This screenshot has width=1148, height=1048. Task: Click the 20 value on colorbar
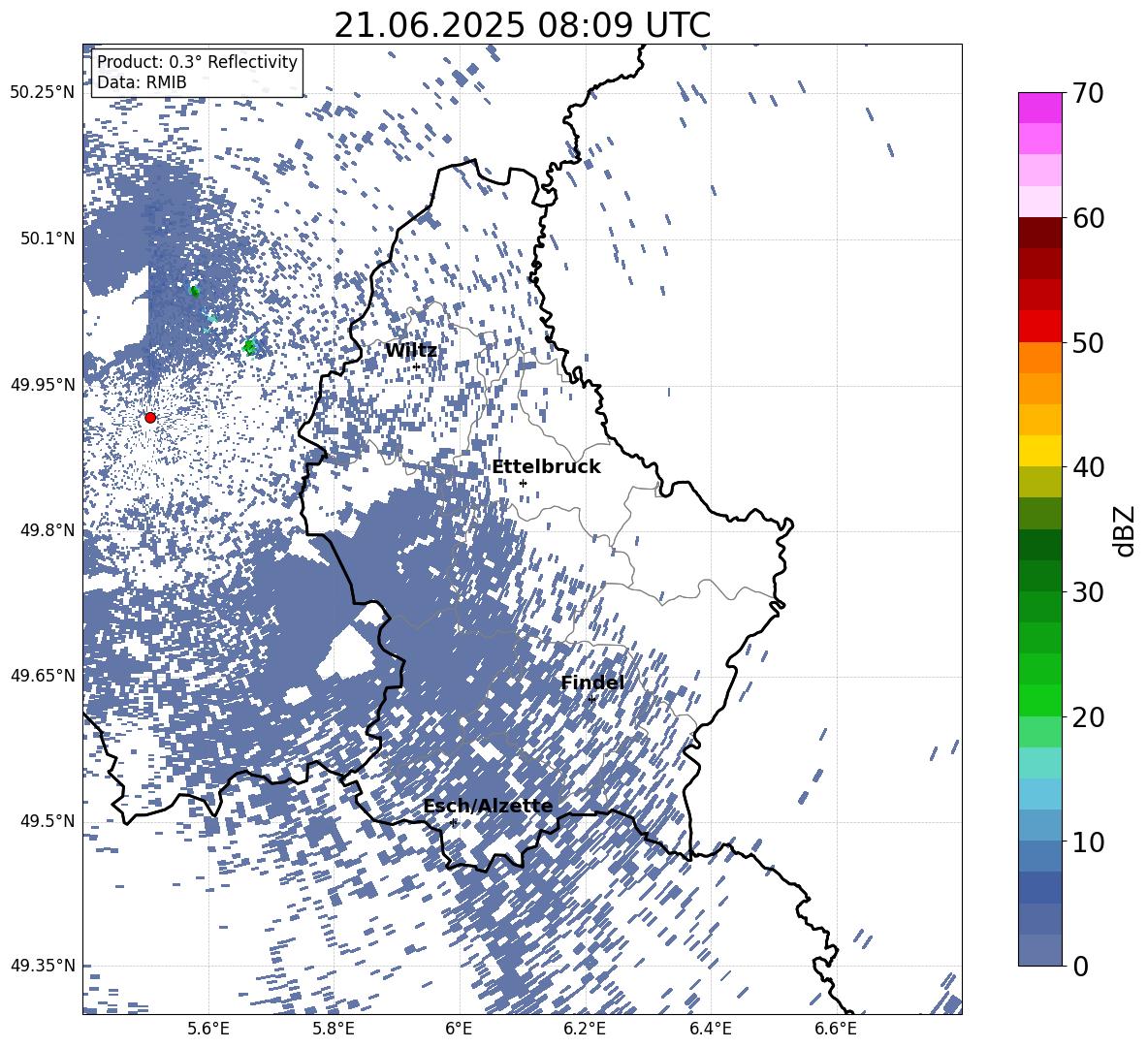click(x=1088, y=716)
